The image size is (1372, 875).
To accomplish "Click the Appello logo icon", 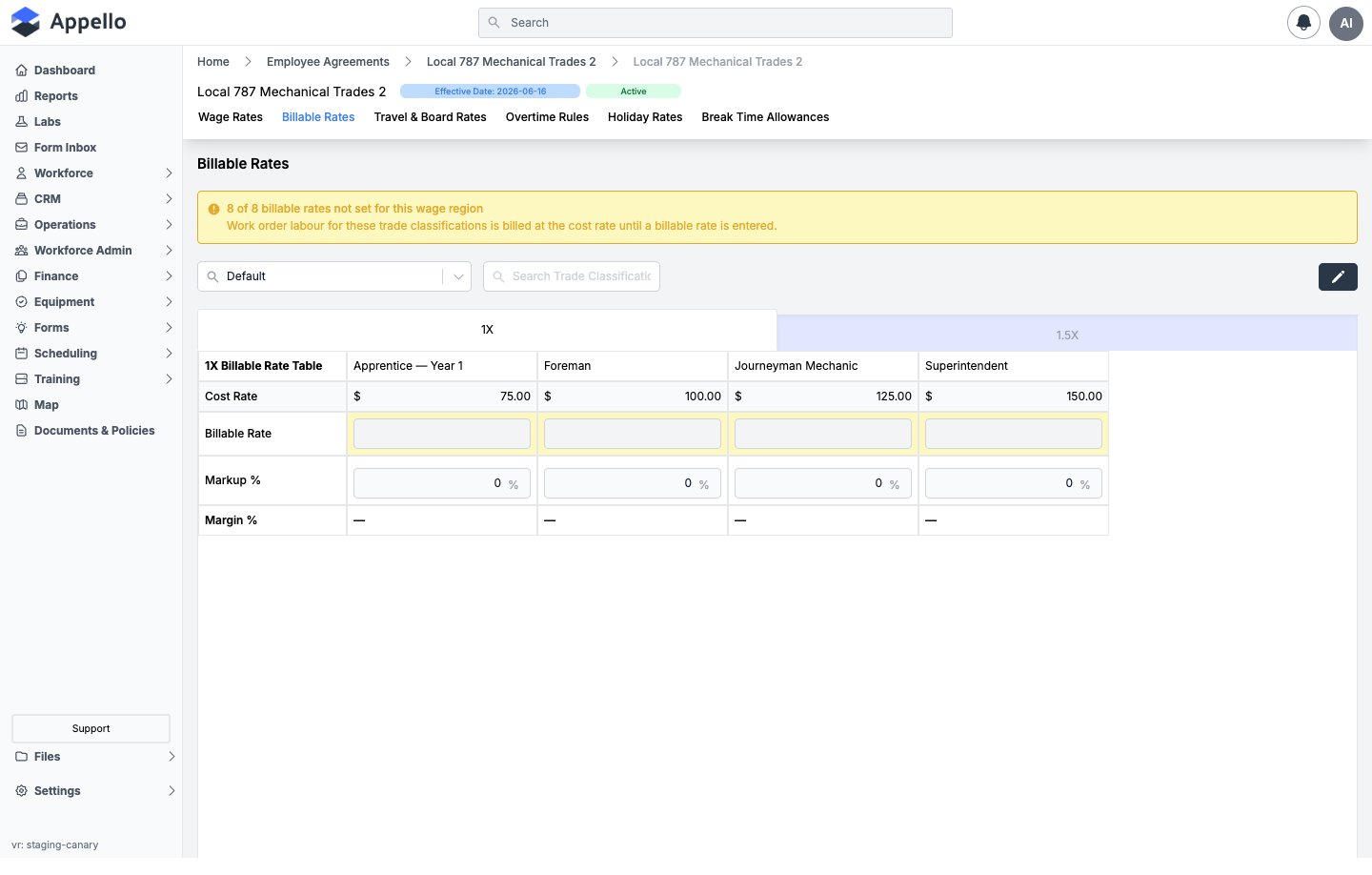I will (26, 22).
